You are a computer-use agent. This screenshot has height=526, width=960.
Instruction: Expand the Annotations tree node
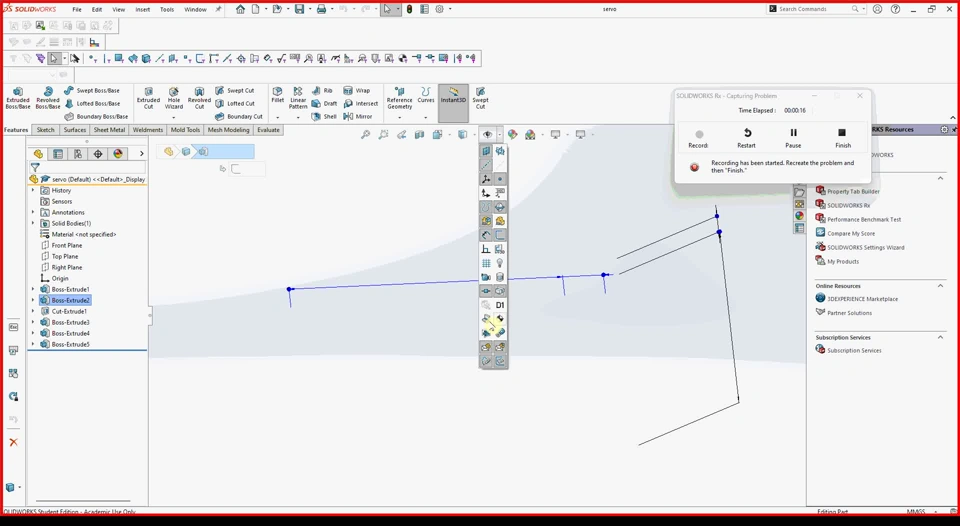pyautogui.click(x=33, y=212)
